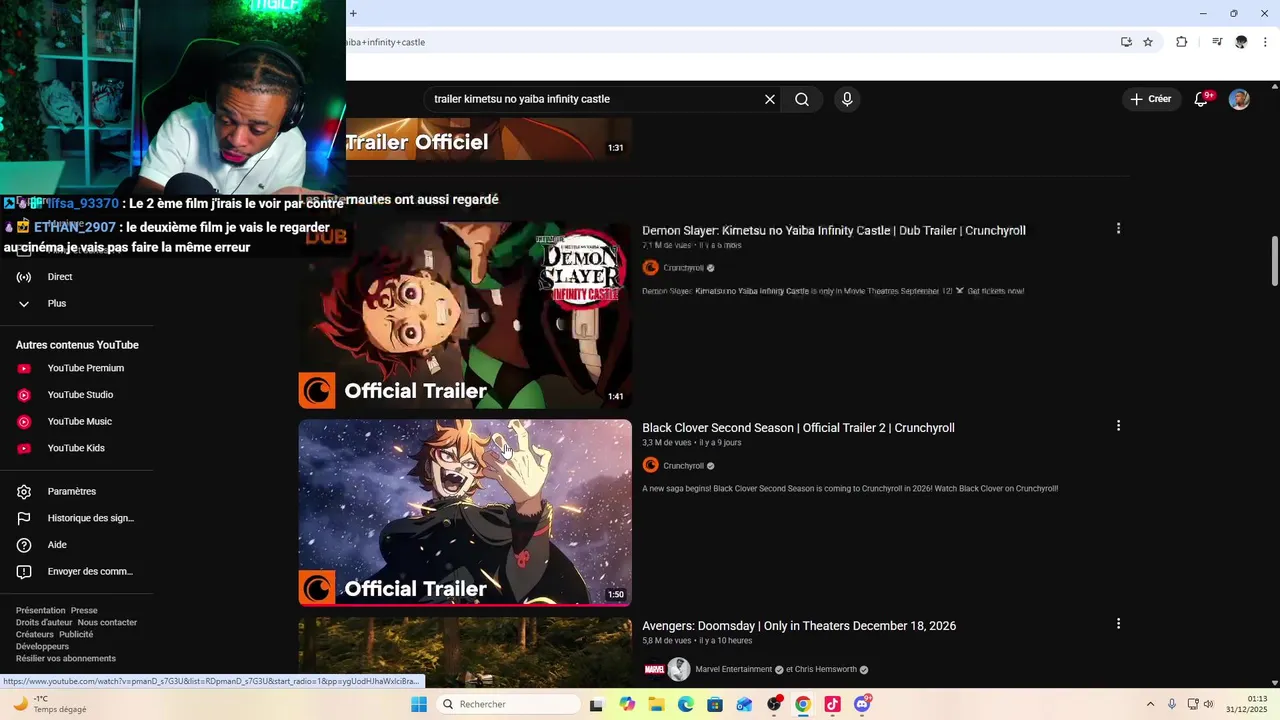Image resolution: width=1280 pixels, height=720 pixels.
Task: Open a new browser tab
Action: (x=353, y=13)
